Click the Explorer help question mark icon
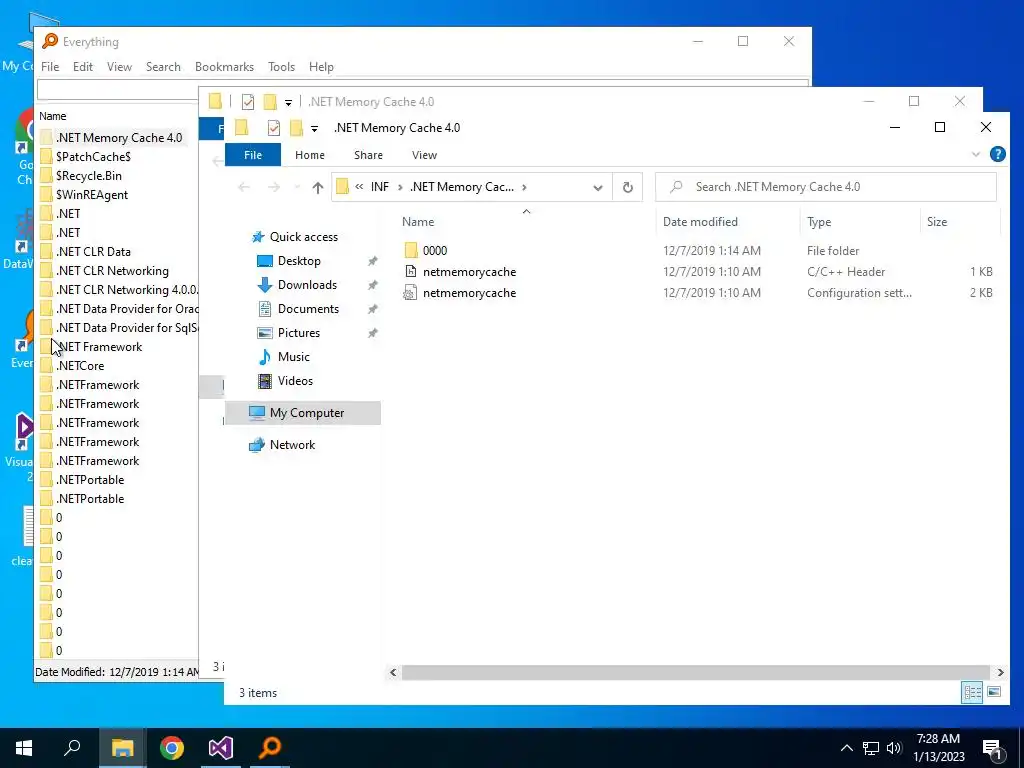This screenshot has width=1024, height=768. click(x=997, y=154)
